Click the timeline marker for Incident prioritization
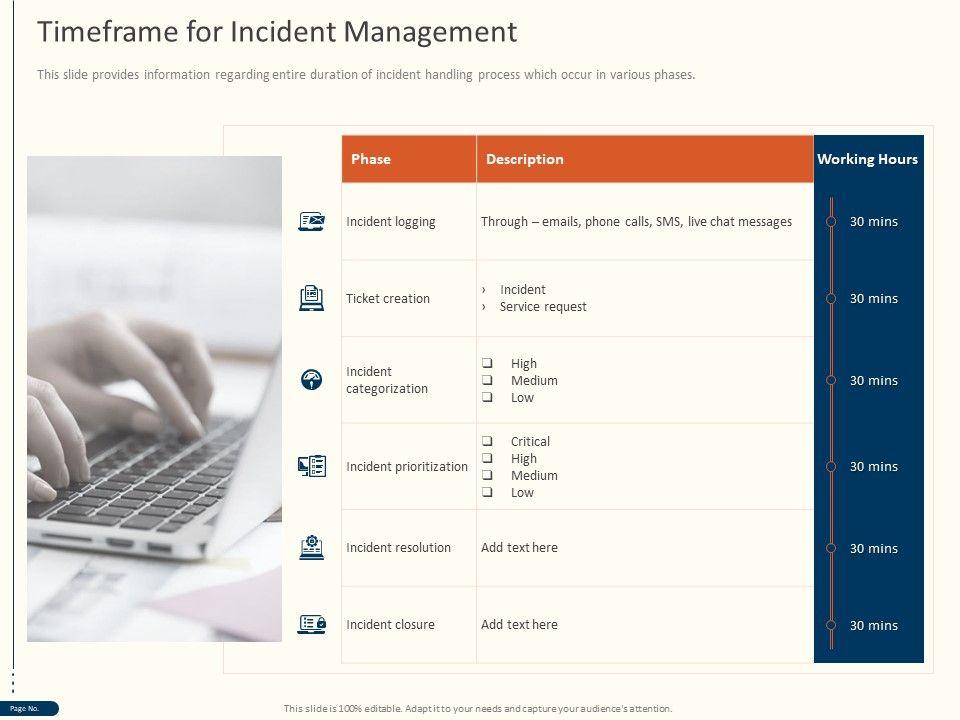 pyautogui.click(x=831, y=467)
